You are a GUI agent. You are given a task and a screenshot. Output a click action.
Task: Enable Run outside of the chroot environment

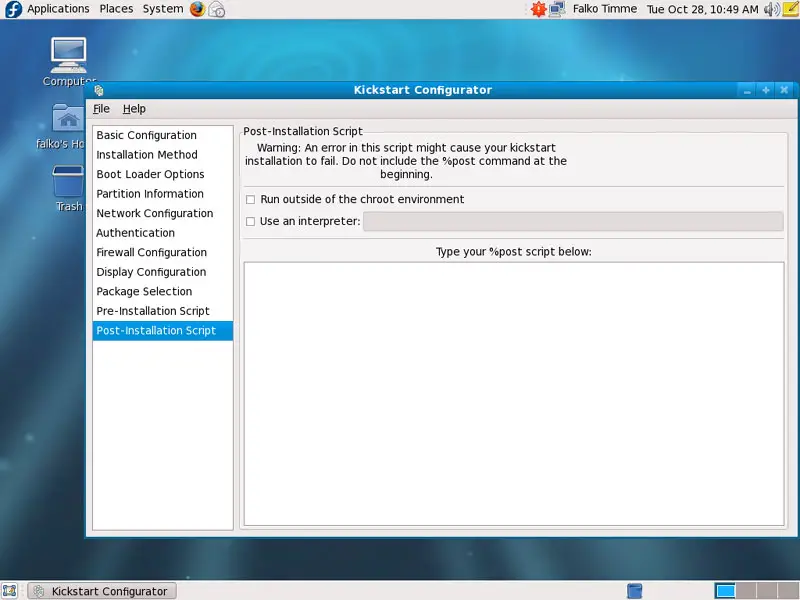click(251, 199)
